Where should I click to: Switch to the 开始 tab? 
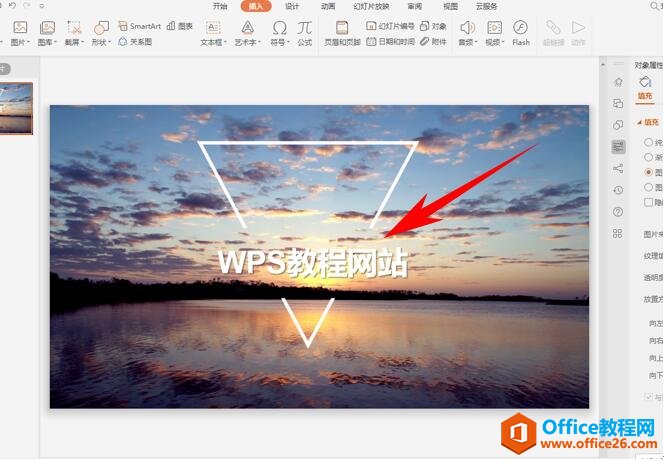220,6
